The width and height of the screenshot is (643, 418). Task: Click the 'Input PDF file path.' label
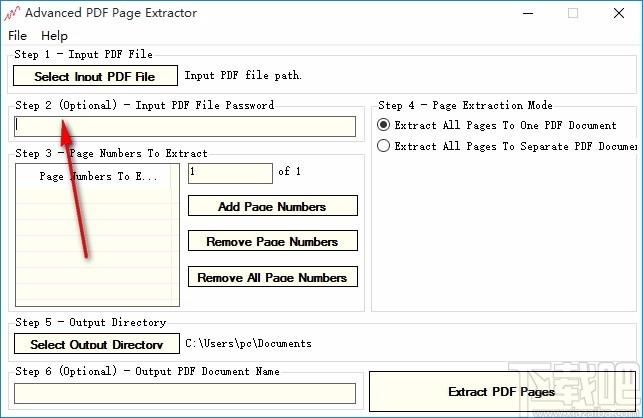pos(243,75)
